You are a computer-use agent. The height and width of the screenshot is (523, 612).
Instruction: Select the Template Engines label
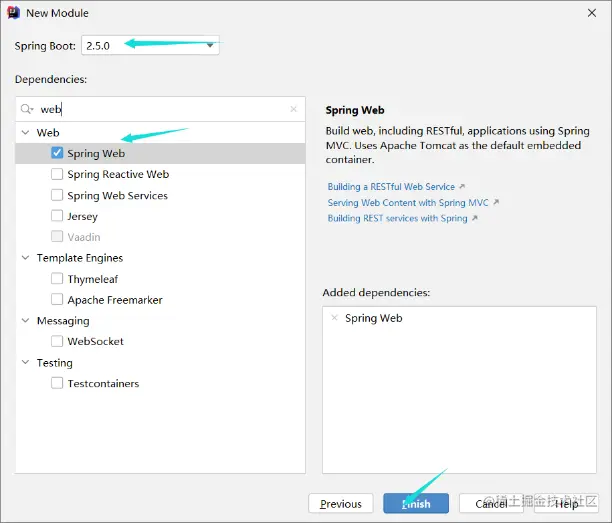[80, 258]
